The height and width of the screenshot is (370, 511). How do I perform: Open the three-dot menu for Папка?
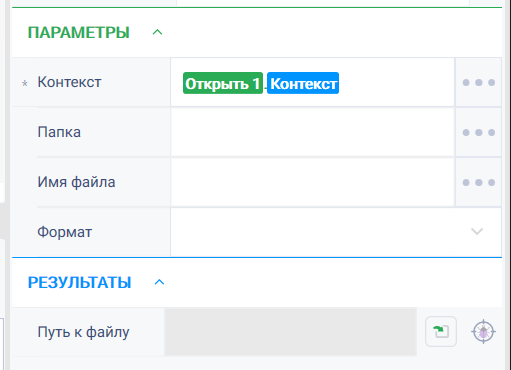click(x=478, y=132)
